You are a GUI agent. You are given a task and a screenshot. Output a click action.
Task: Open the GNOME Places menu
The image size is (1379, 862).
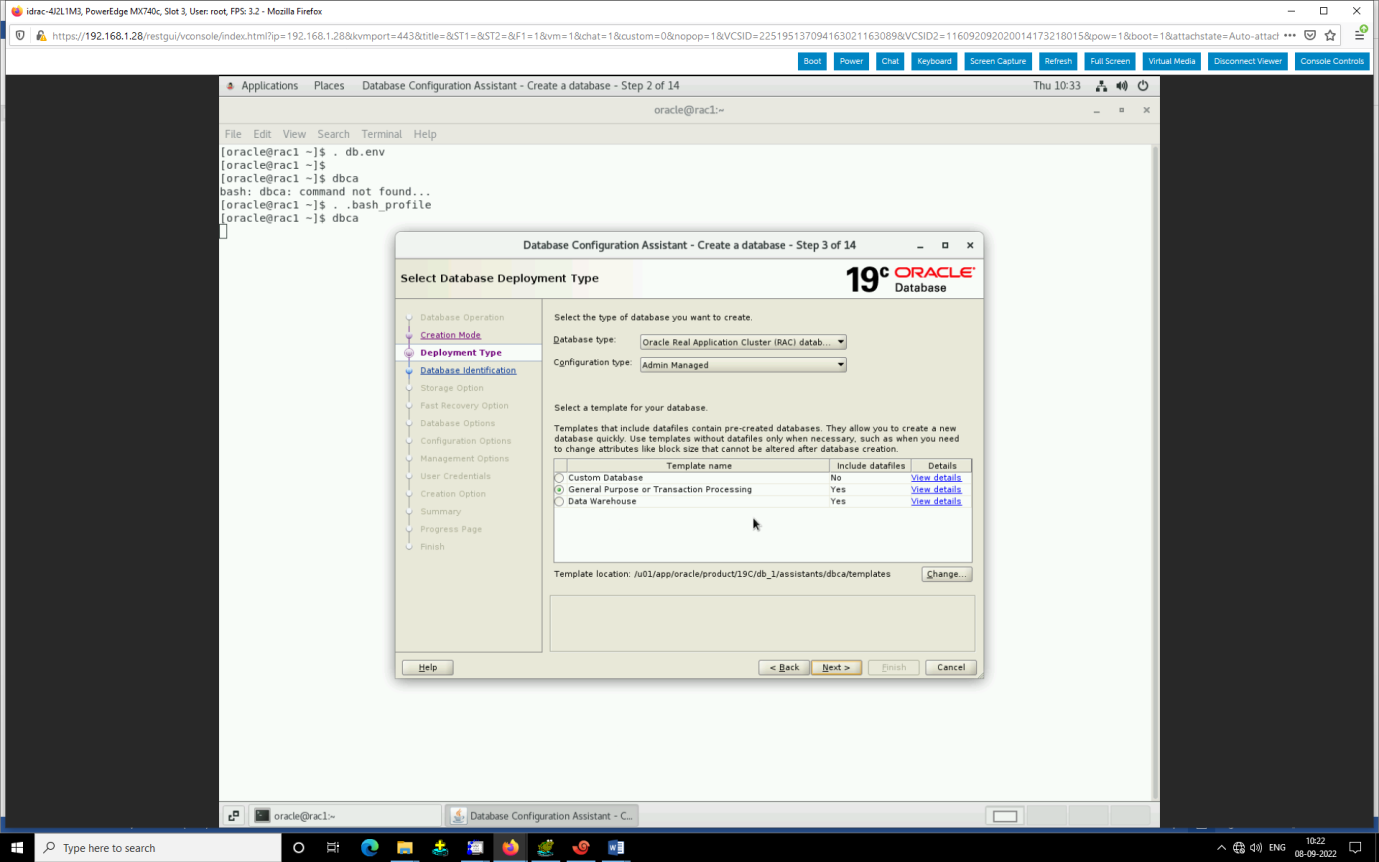(329, 86)
